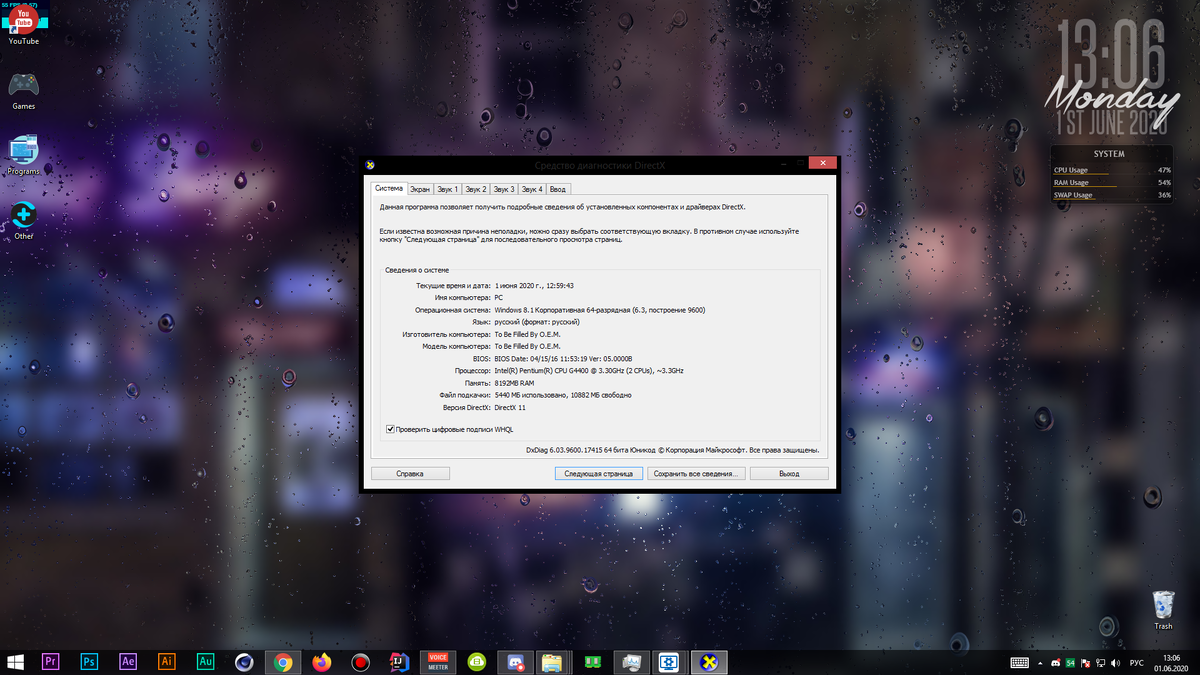Launch IntelliJ IDEA from the taskbar
1200x675 pixels.
399,662
